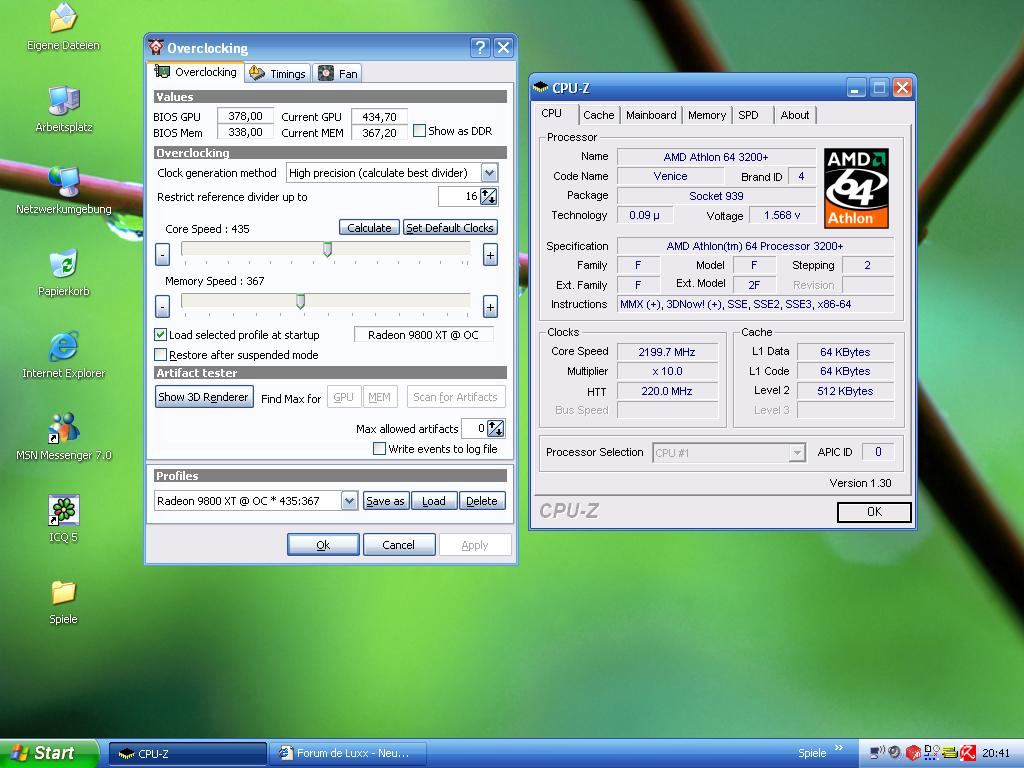Open Netzwerkumgebung desktop icon
The image size is (1024, 768).
click(x=63, y=190)
